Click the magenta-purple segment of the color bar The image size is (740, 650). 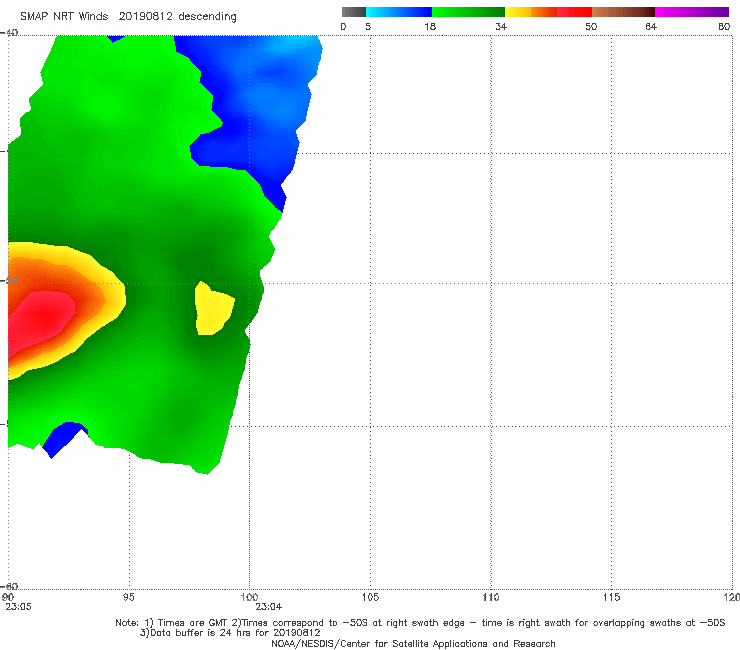(x=692, y=12)
